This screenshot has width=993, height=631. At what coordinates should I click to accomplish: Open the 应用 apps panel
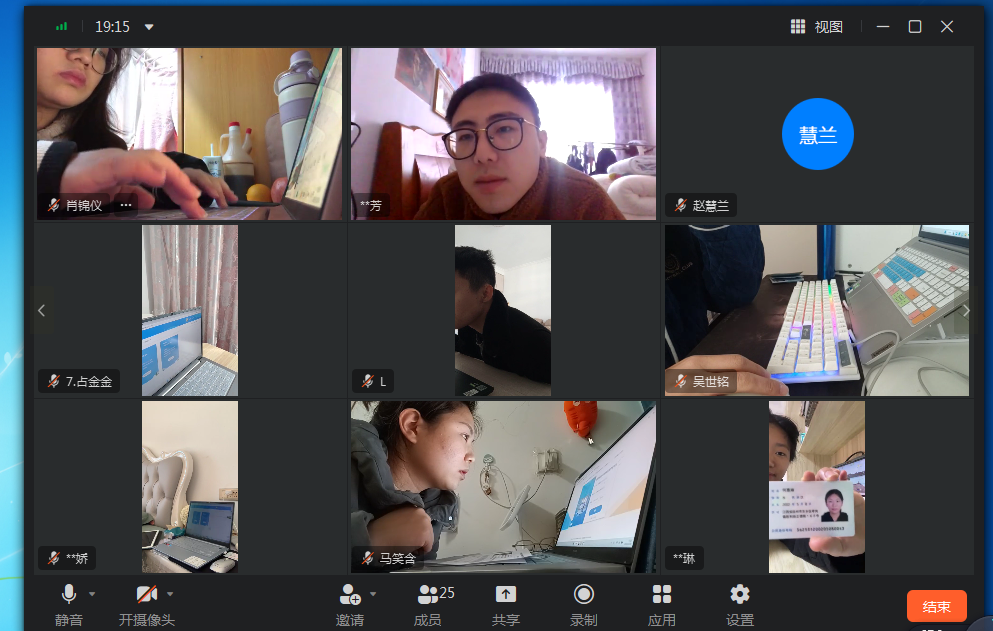(x=662, y=595)
